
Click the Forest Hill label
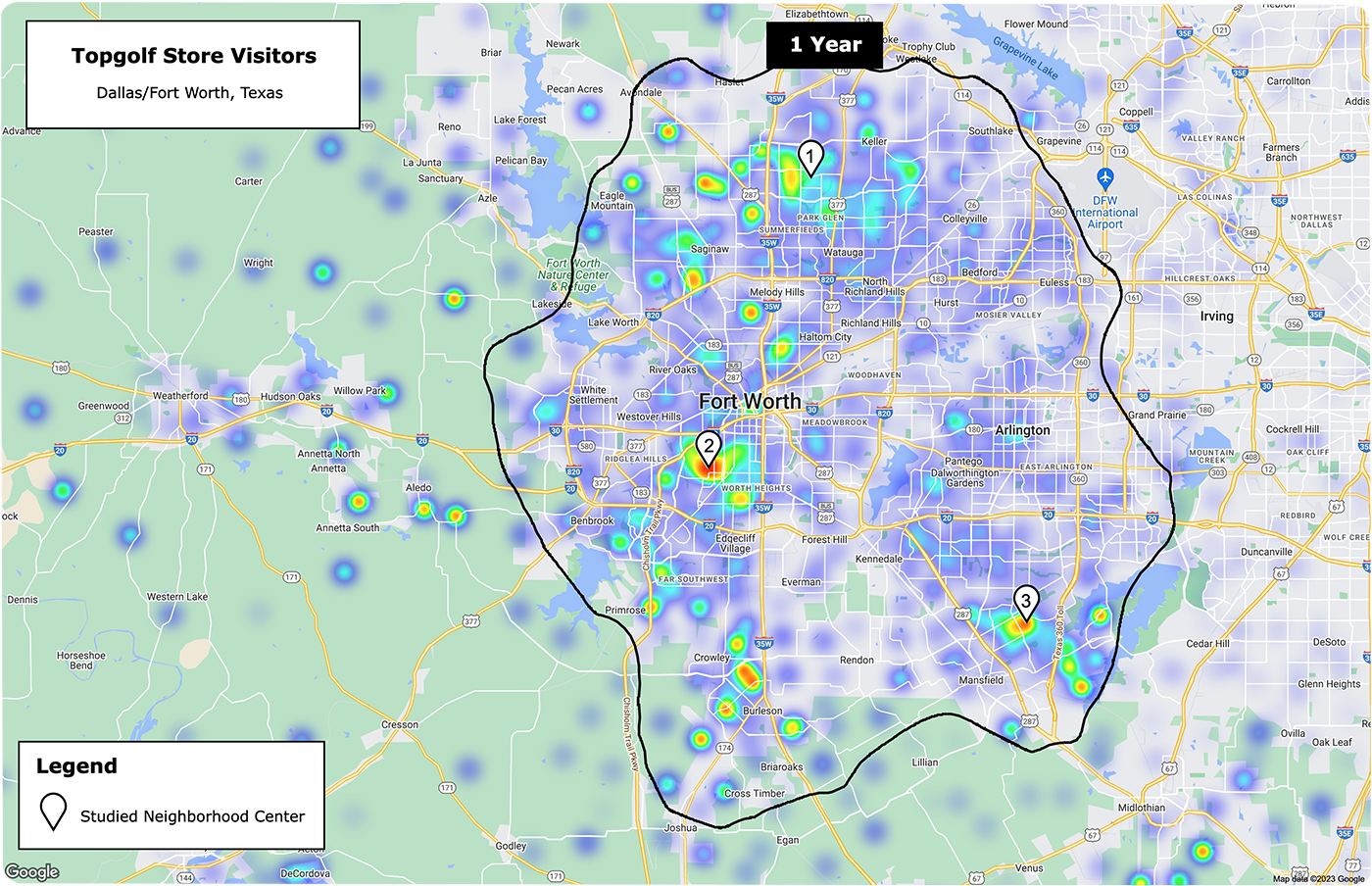pos(824,540)
